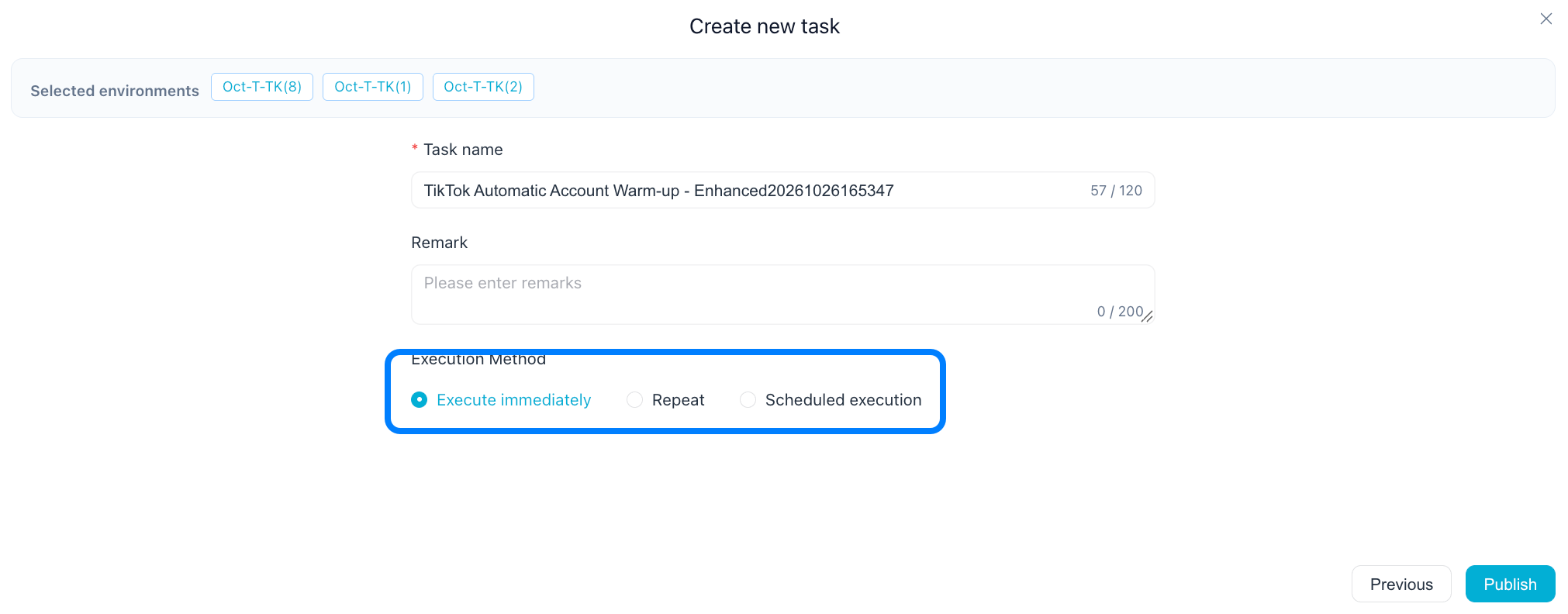
Task: Click the Remark field label
Action: (439, 243)
